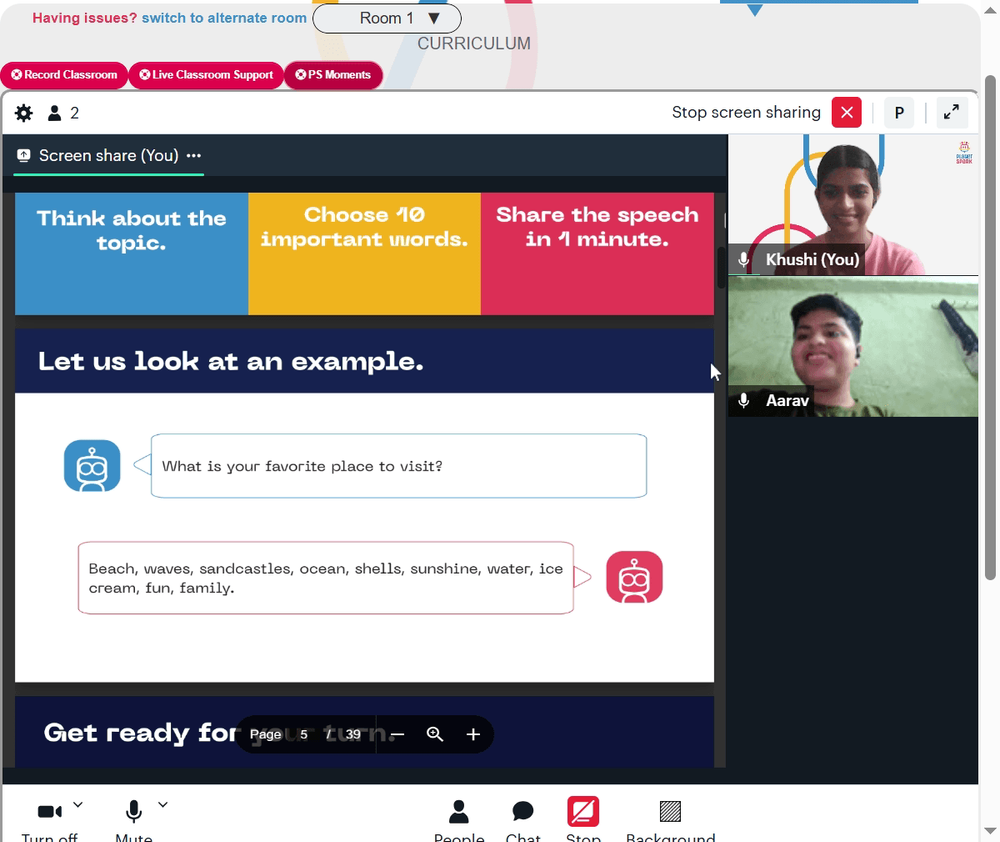Image resolution: width=1000 pixels, height=842 pixels.
Task: Select Aarav's video tile
Action: (x=853, y=346)
